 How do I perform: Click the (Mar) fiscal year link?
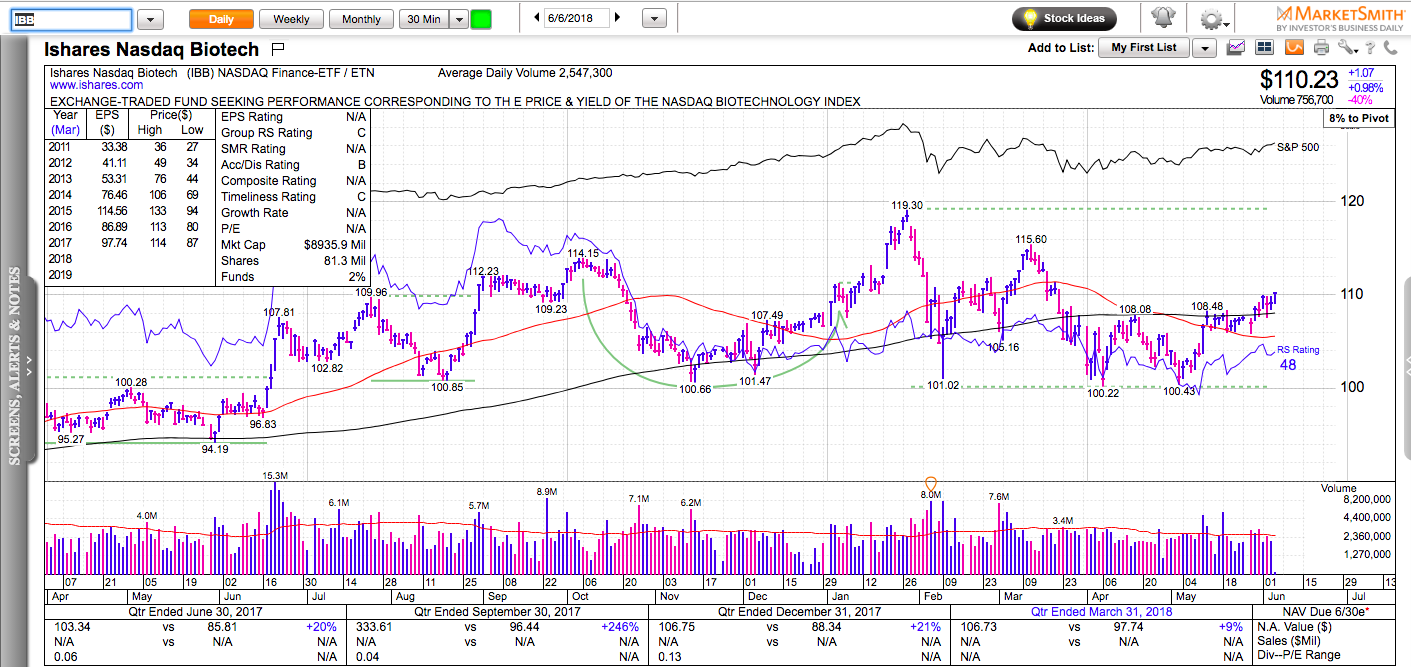tap(67, 130)
